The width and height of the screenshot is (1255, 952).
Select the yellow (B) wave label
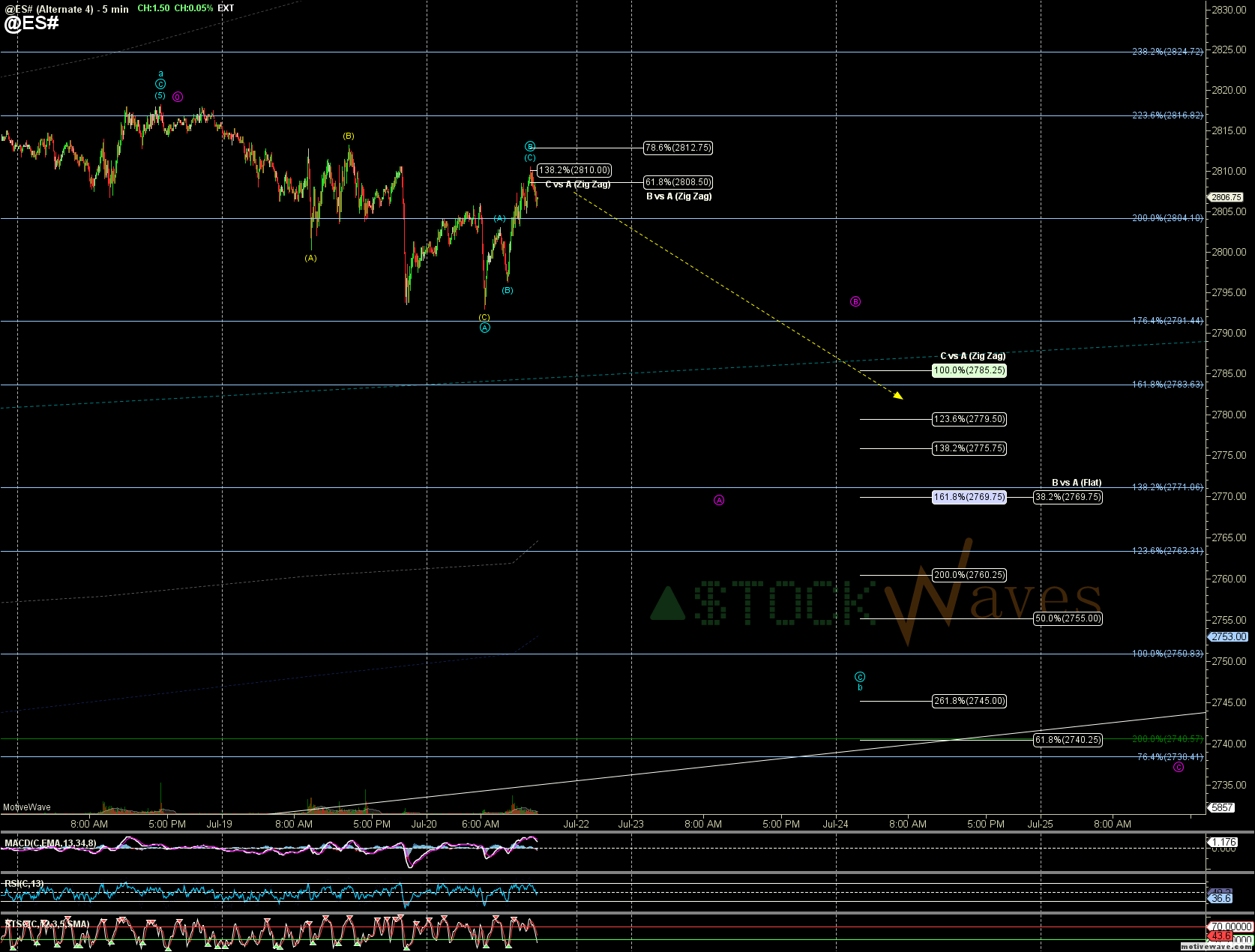click(349, 136)
